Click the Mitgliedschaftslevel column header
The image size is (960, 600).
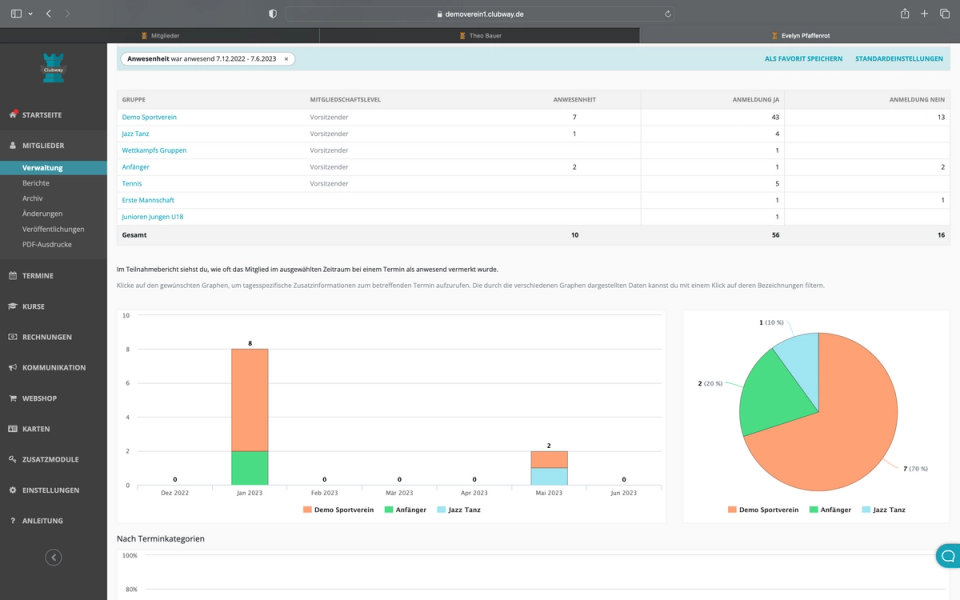click(x=345, y=99)
